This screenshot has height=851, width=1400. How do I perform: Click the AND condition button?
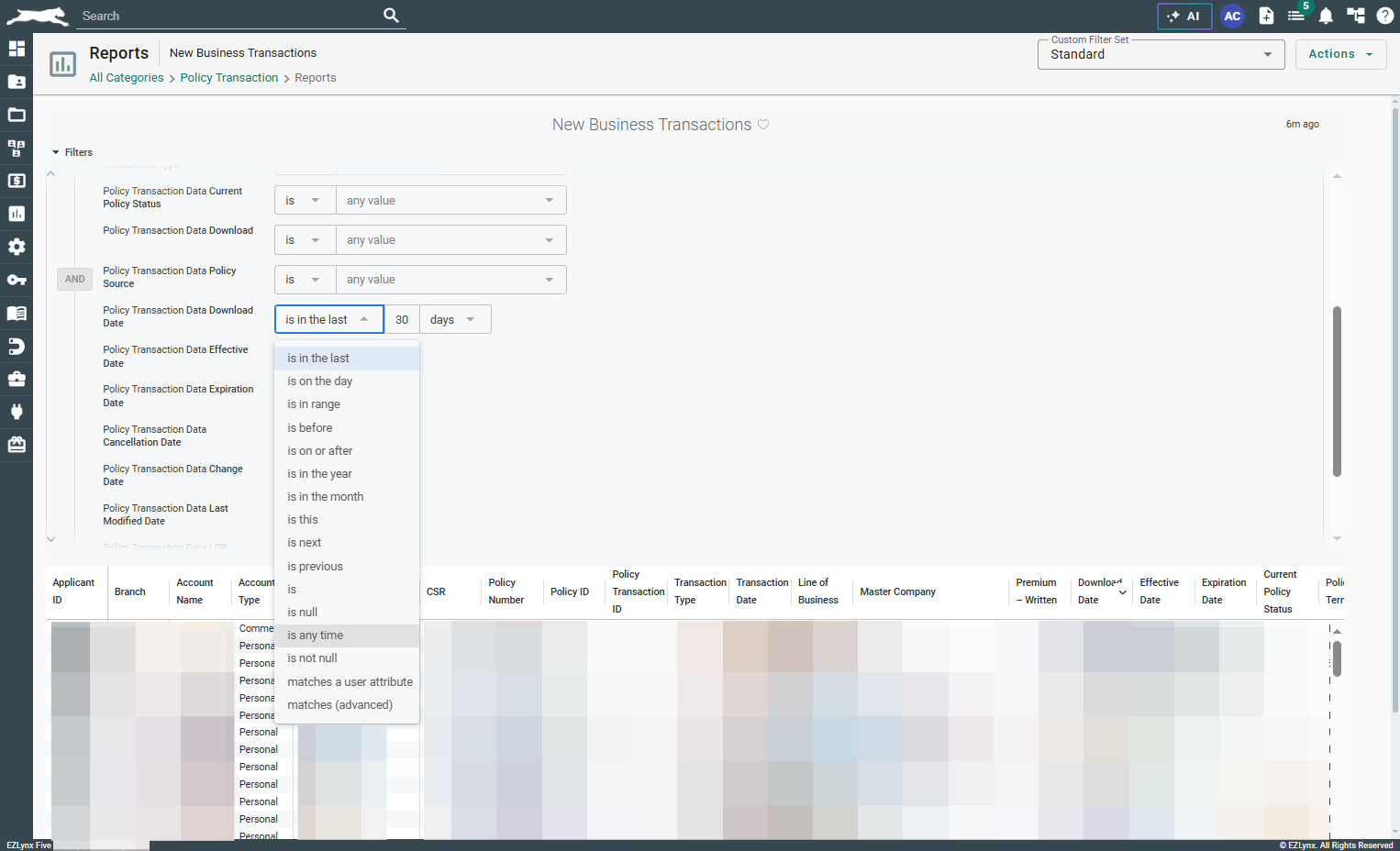pyautogui.click(x=74, y=279)
